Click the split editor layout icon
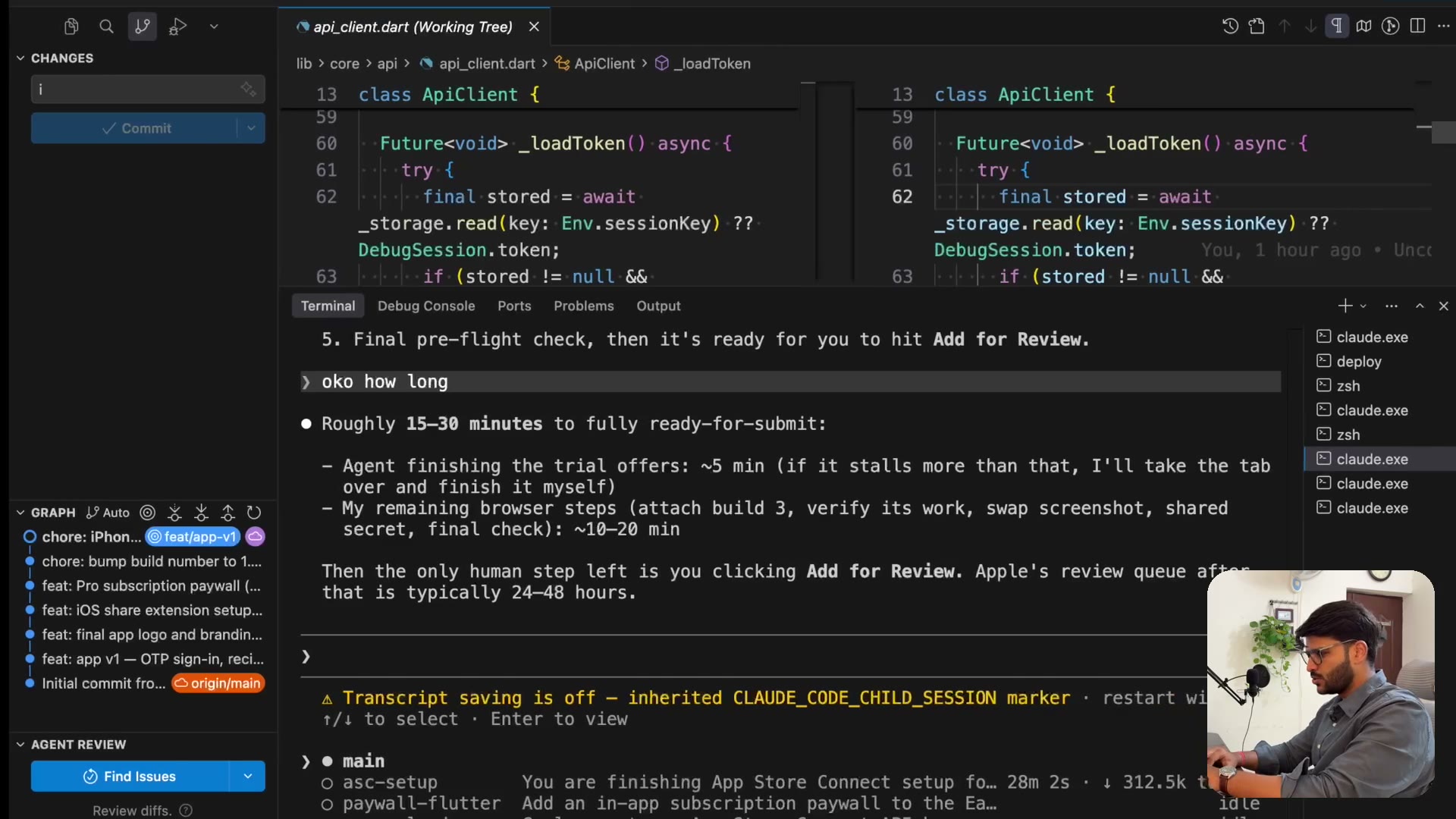This screenshot has width=1456, height=819. coord(1417,27)
